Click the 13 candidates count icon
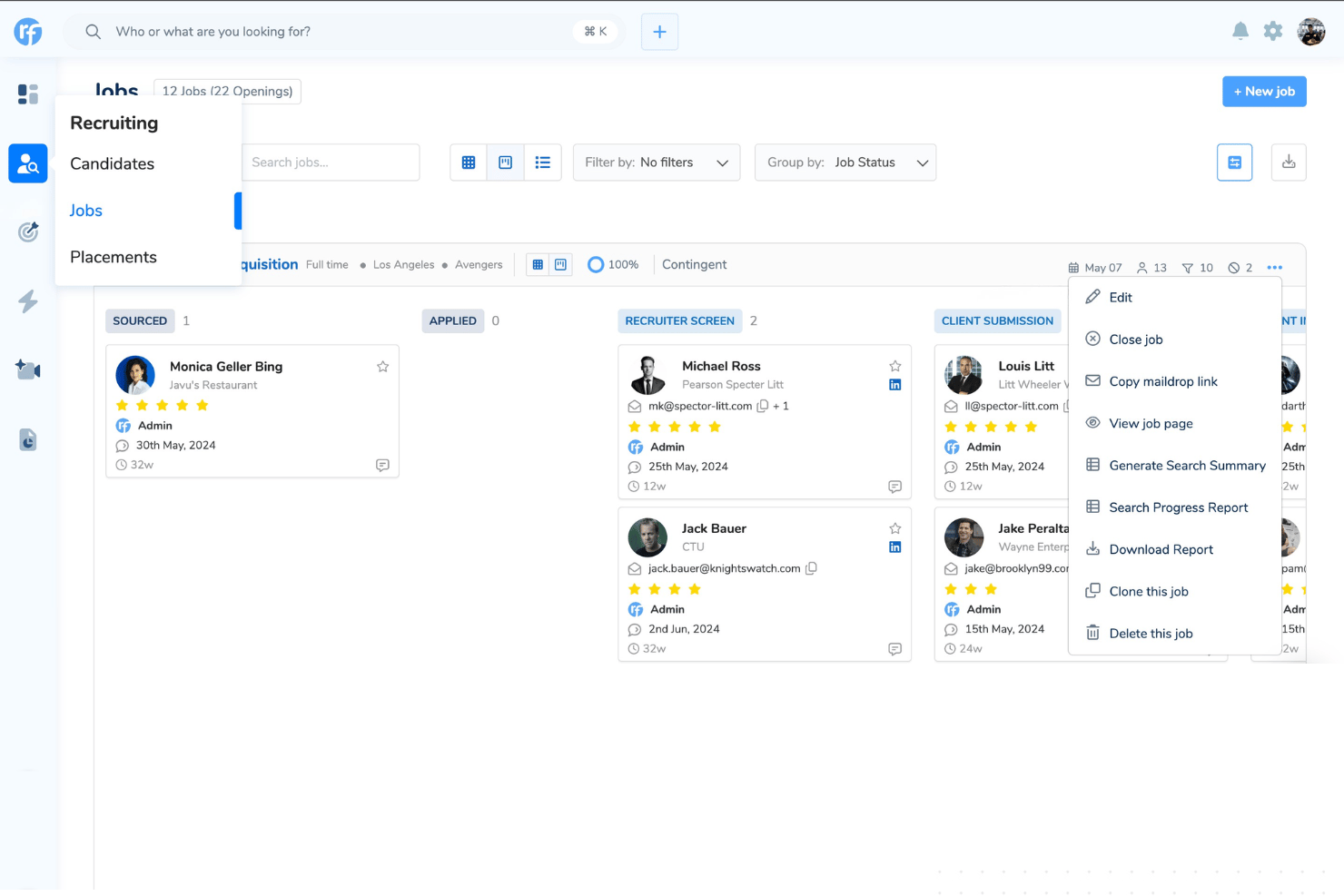This screenshot has height=896, width=1344. (1151, 268)
